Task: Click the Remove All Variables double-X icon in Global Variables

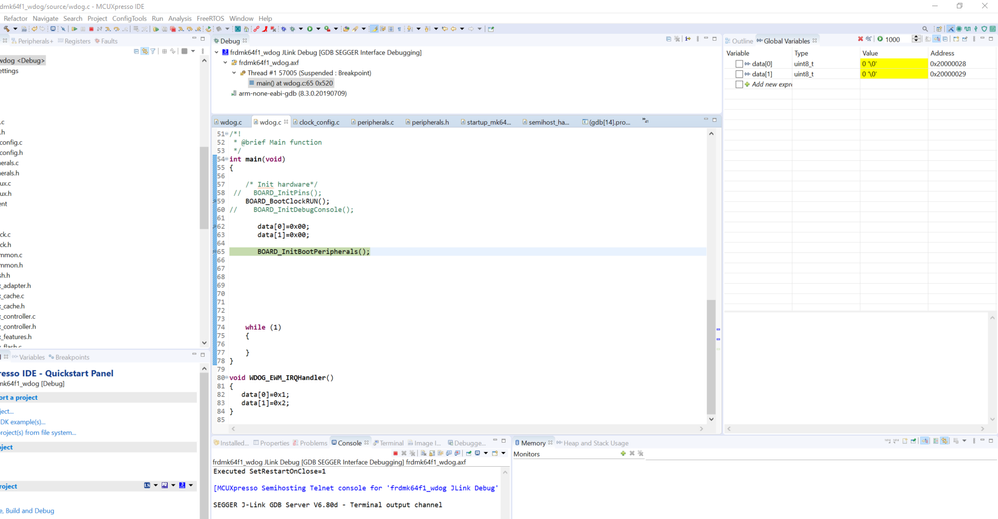Action: click(869, 39)
